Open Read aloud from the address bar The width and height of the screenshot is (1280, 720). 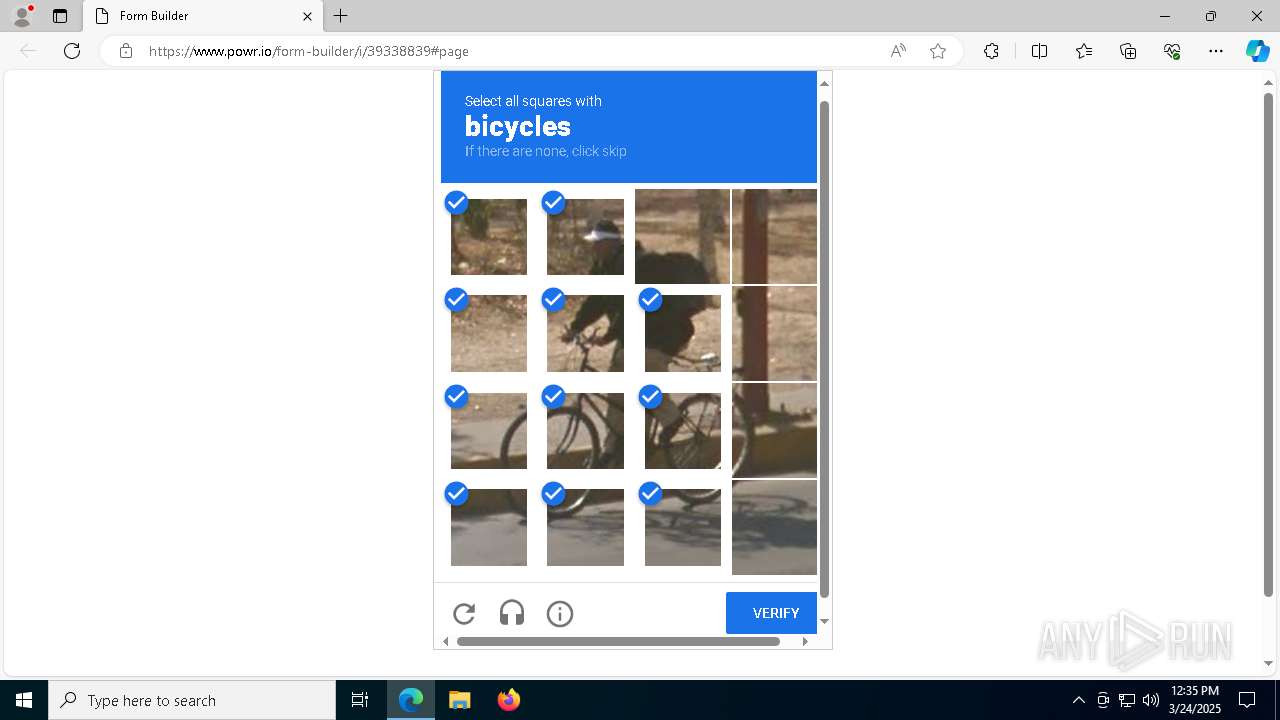coord(898,51)
